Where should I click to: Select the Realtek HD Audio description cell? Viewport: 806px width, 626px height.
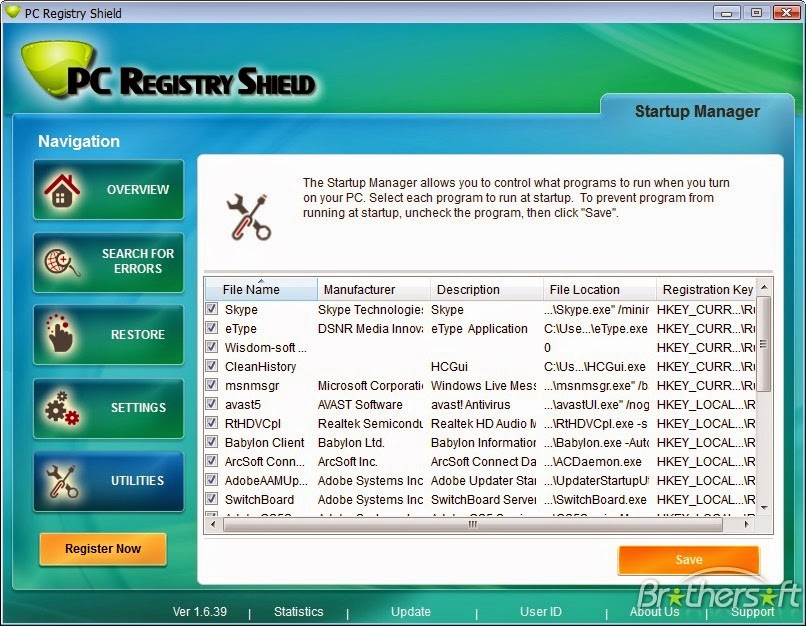pyautogui.click(x=483, y=424)
